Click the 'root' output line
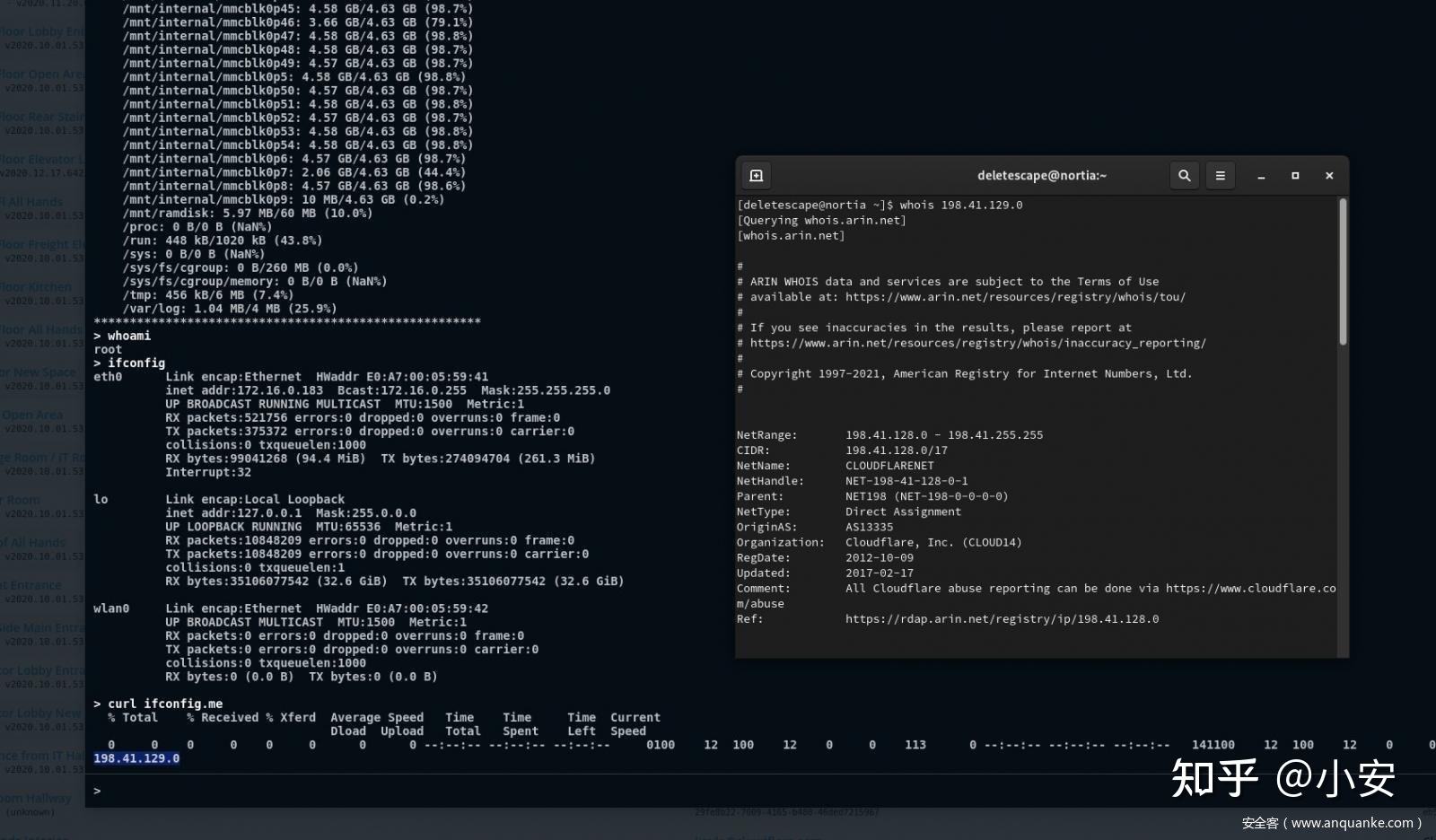The width and height of the screenshot is (1436, 840). (108, 350)
